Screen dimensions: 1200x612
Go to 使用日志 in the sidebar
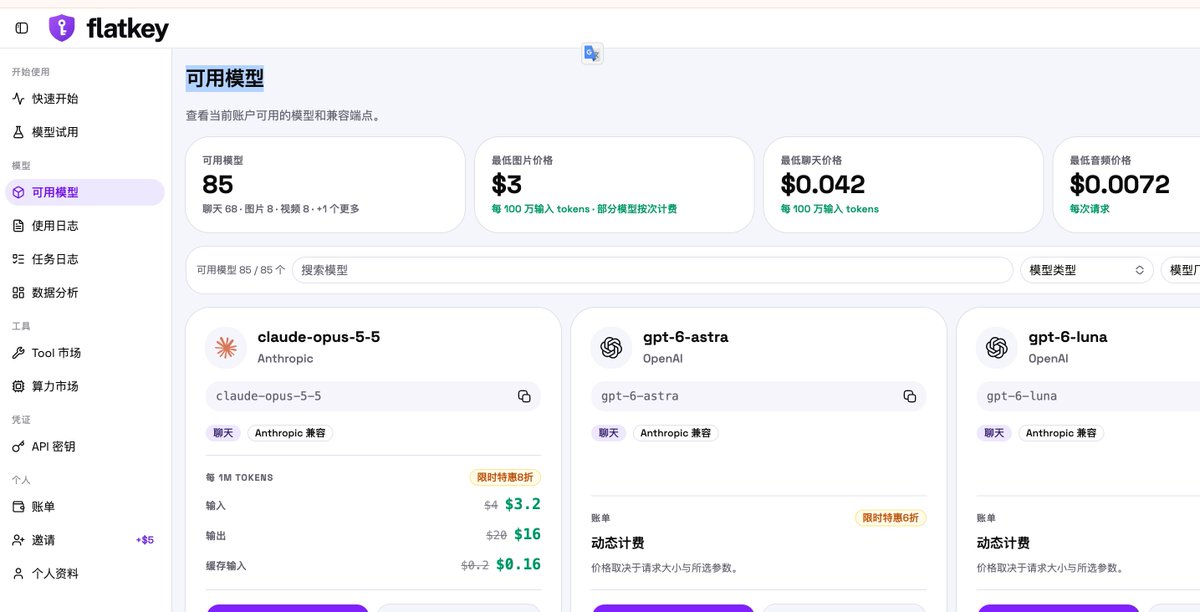(x=85, y=226)
